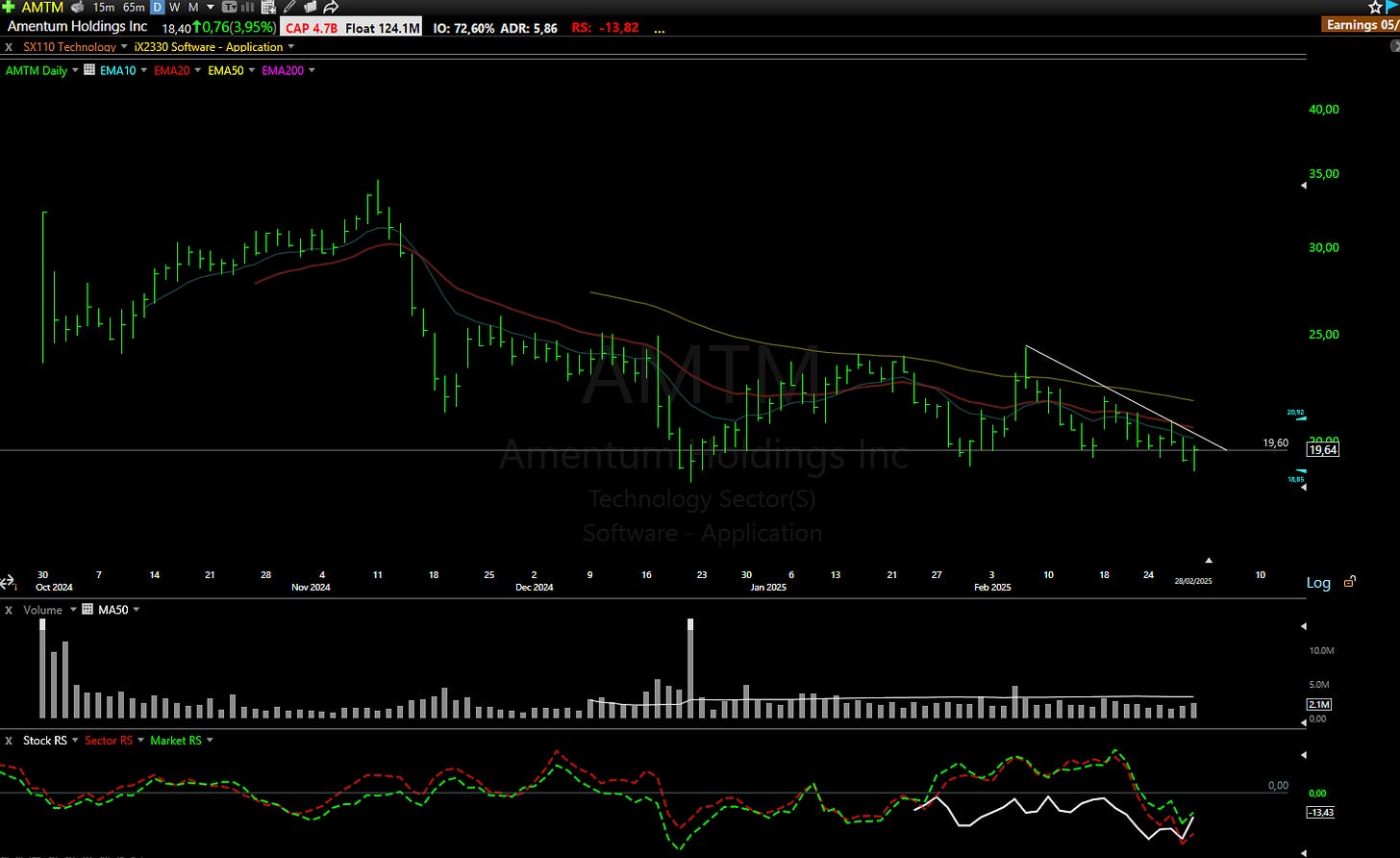The image size is (1400, 858).
Task: Click the lock icon beside Log
Action: pos(1350,582)
